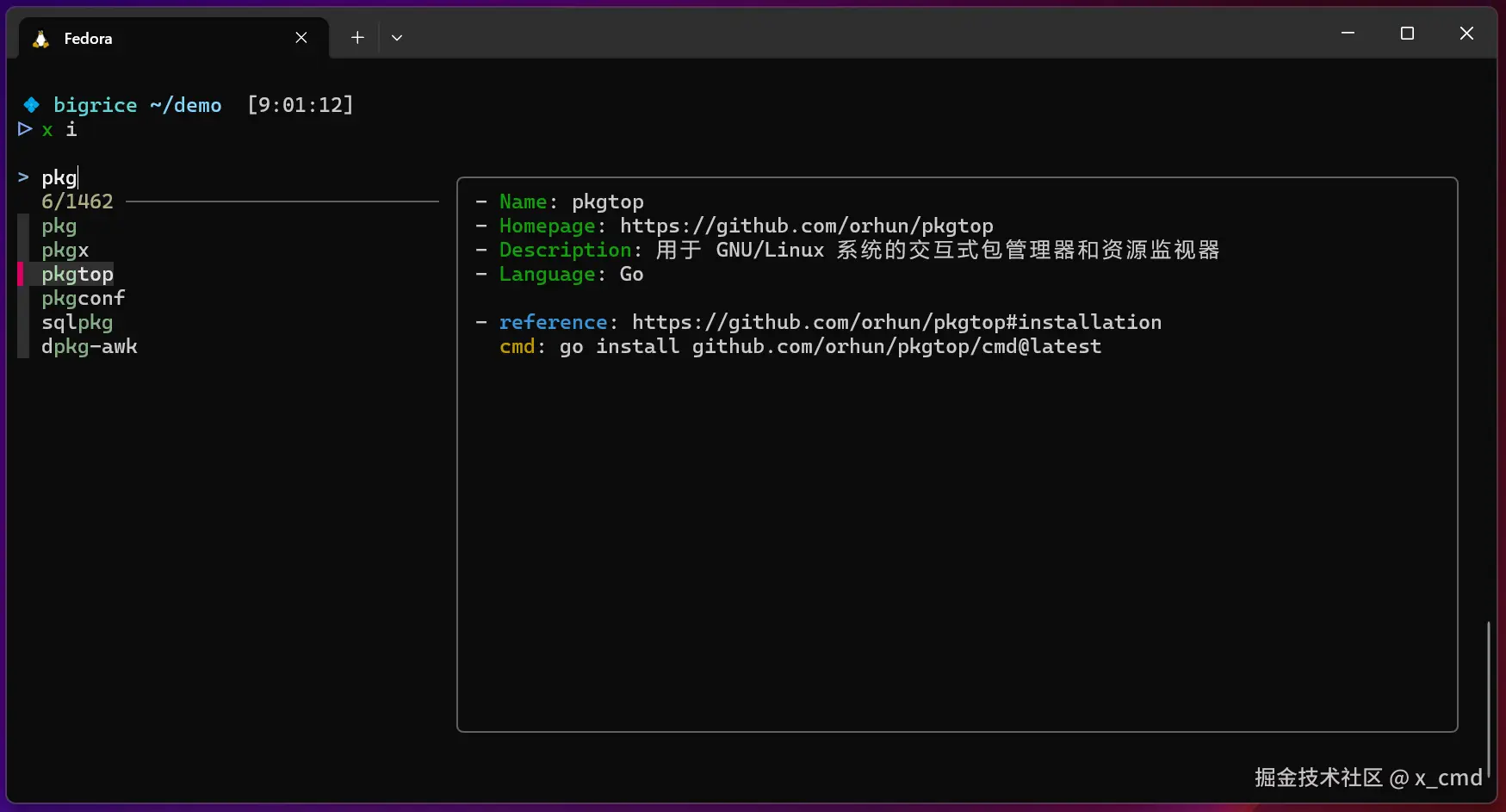Click the bigrice ~/demo prompt path
The image size is (1506, 812).
point(138,105)
